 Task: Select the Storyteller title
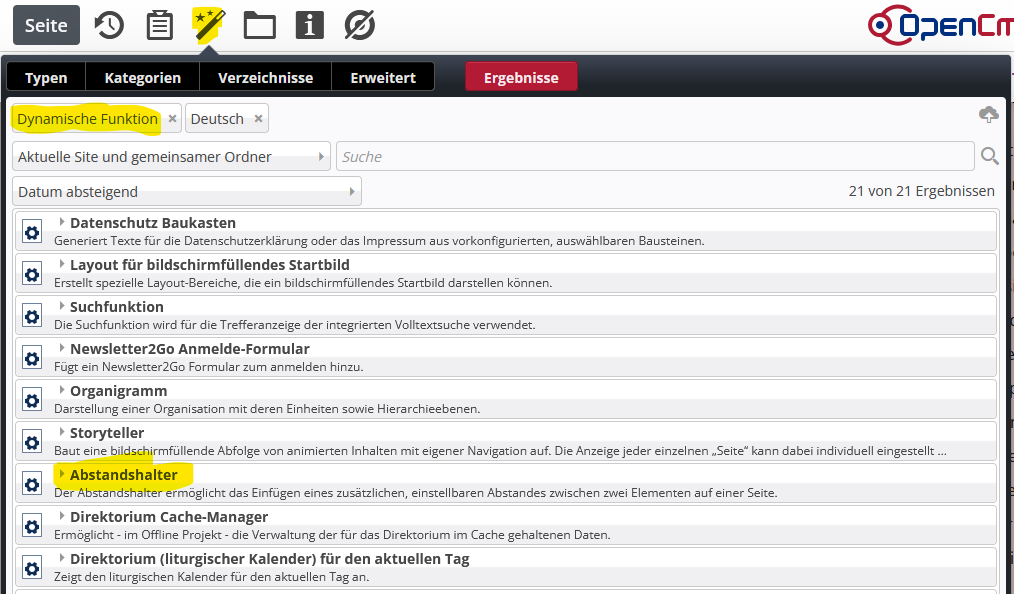107,433
